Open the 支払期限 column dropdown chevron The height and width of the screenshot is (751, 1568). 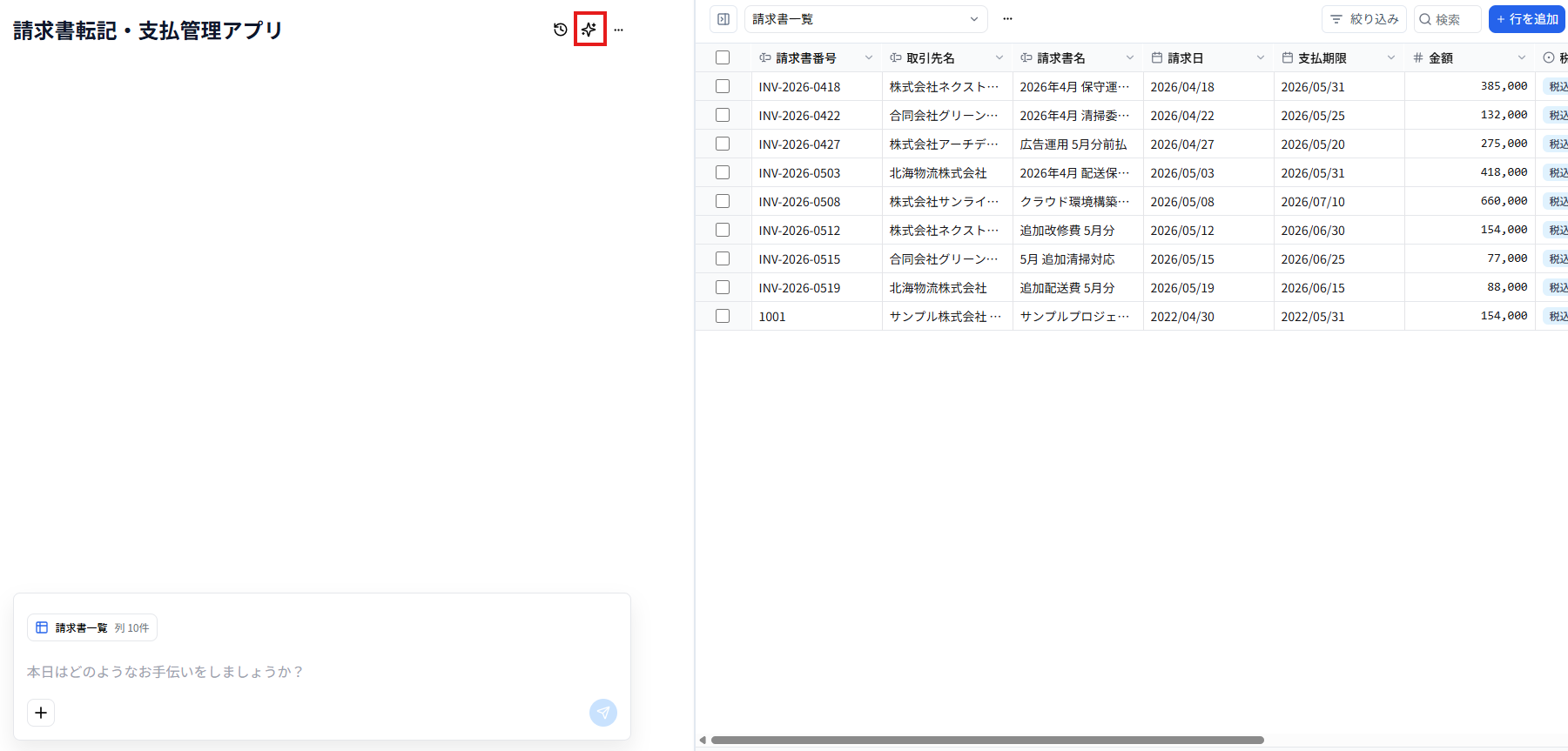[x=1391, y=57]
